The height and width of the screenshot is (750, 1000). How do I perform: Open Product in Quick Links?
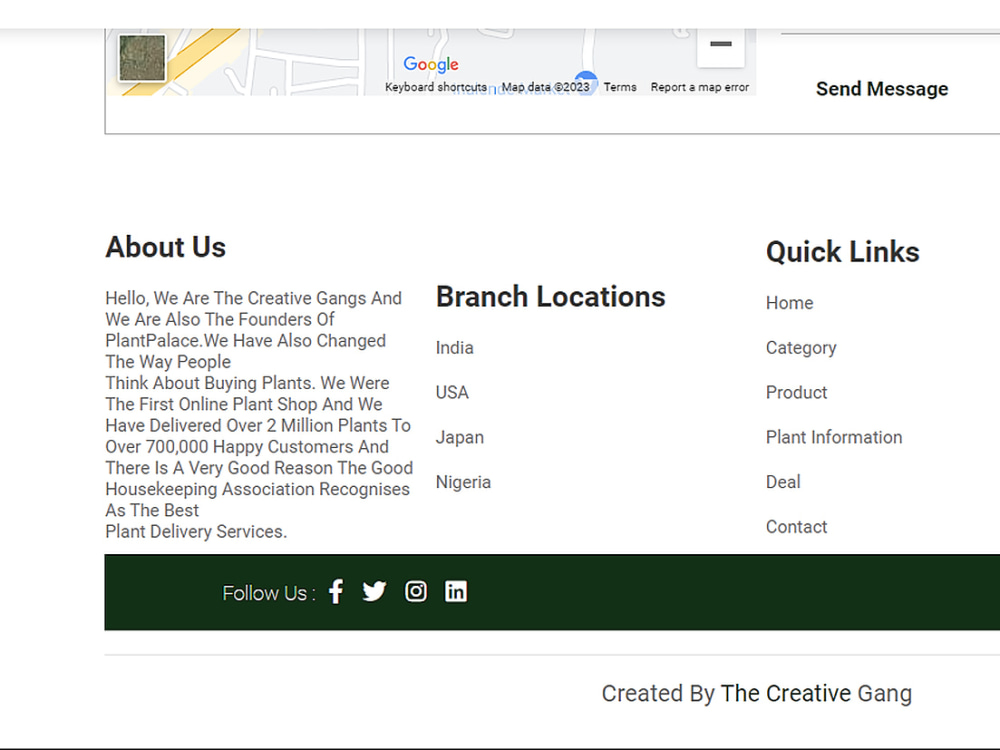click(797, 392)
